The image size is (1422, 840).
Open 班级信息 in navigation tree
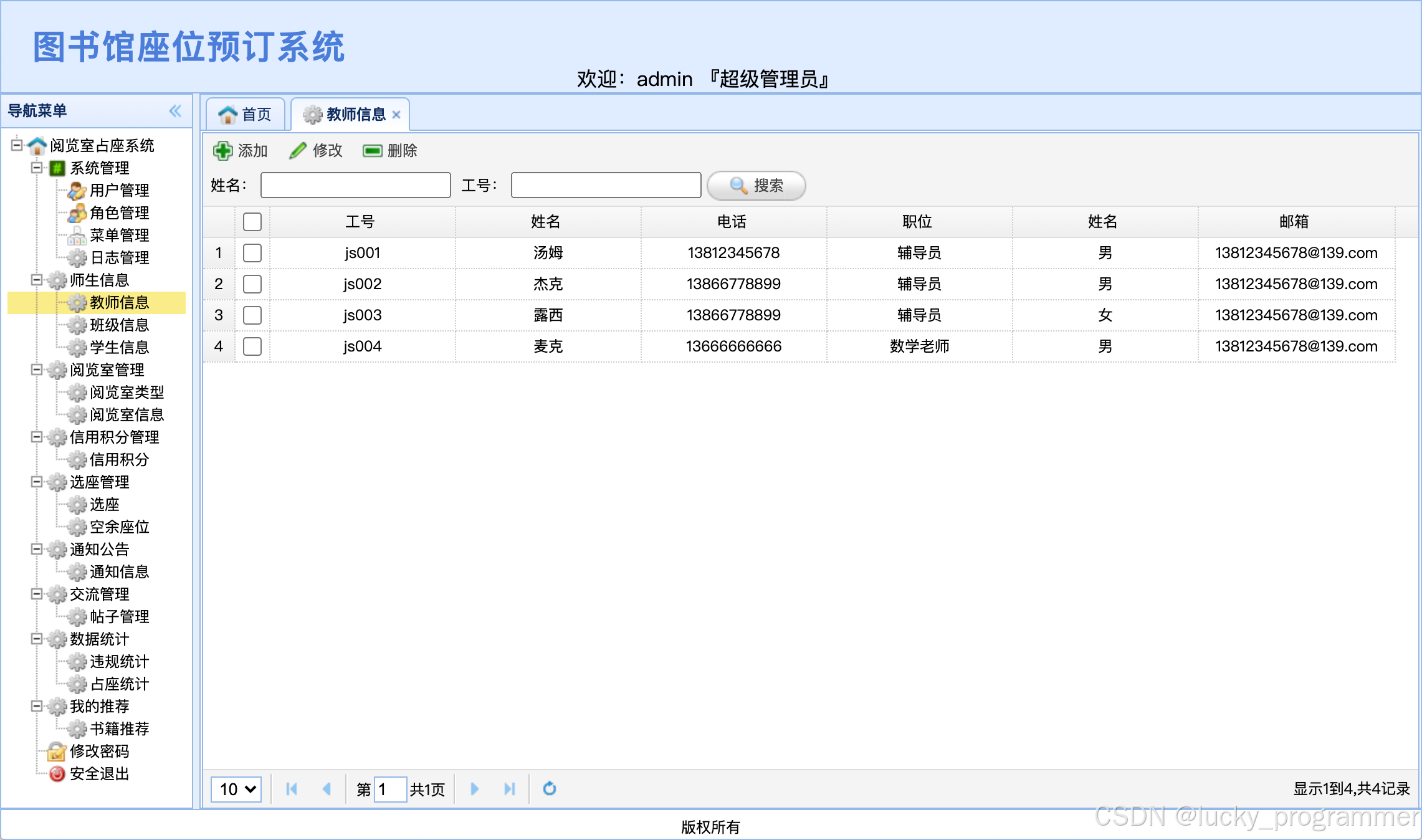(x=119, y=325)
